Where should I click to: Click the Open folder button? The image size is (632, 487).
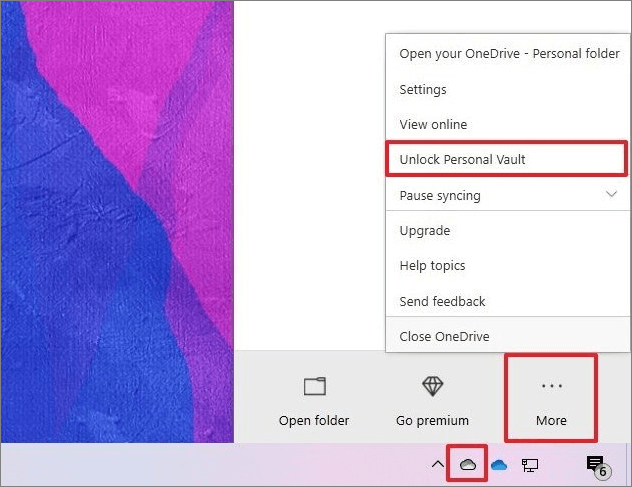[x=314, y=402]
